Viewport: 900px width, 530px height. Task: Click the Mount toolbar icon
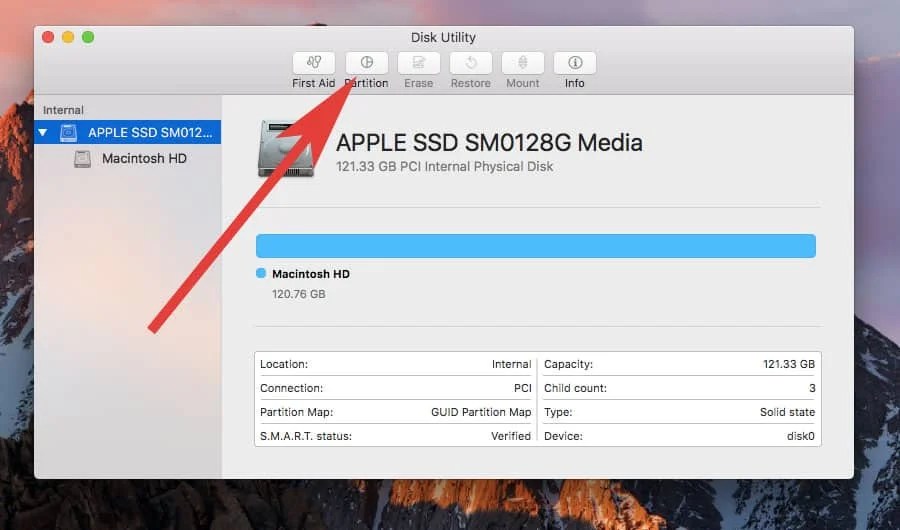click(x=522, y=63)
